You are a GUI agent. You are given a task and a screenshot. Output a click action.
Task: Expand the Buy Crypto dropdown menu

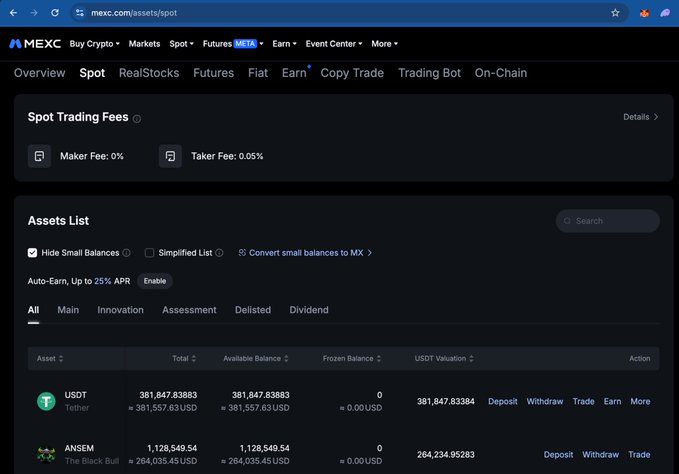tap(94, 44)
